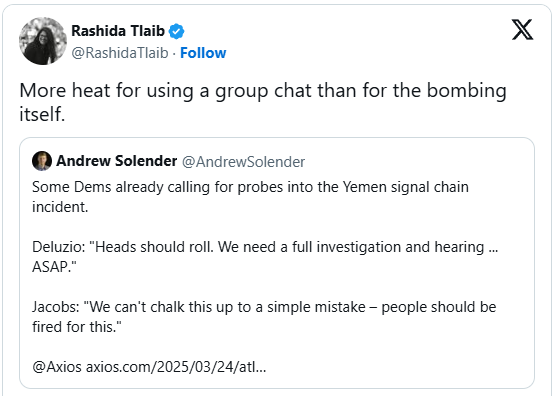The image size is (556, 396).
Task: Open quoted tweet's first paragraph about probes
Action: click(x=250, y=197)
